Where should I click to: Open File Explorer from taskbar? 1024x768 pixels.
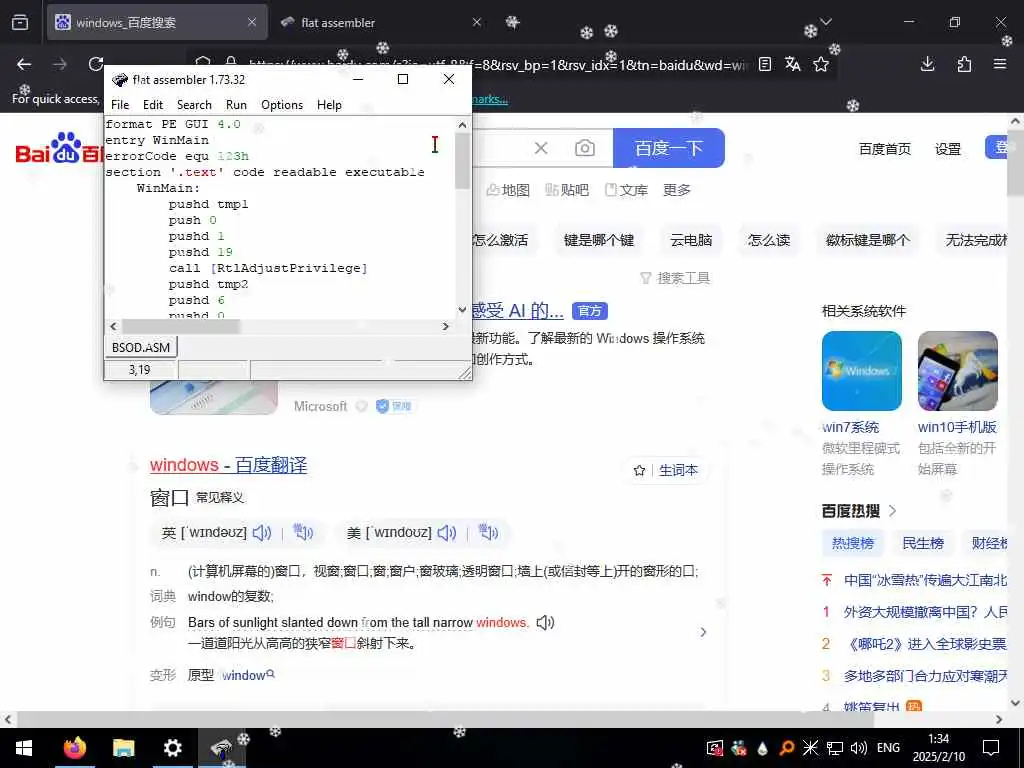(123, 748)
